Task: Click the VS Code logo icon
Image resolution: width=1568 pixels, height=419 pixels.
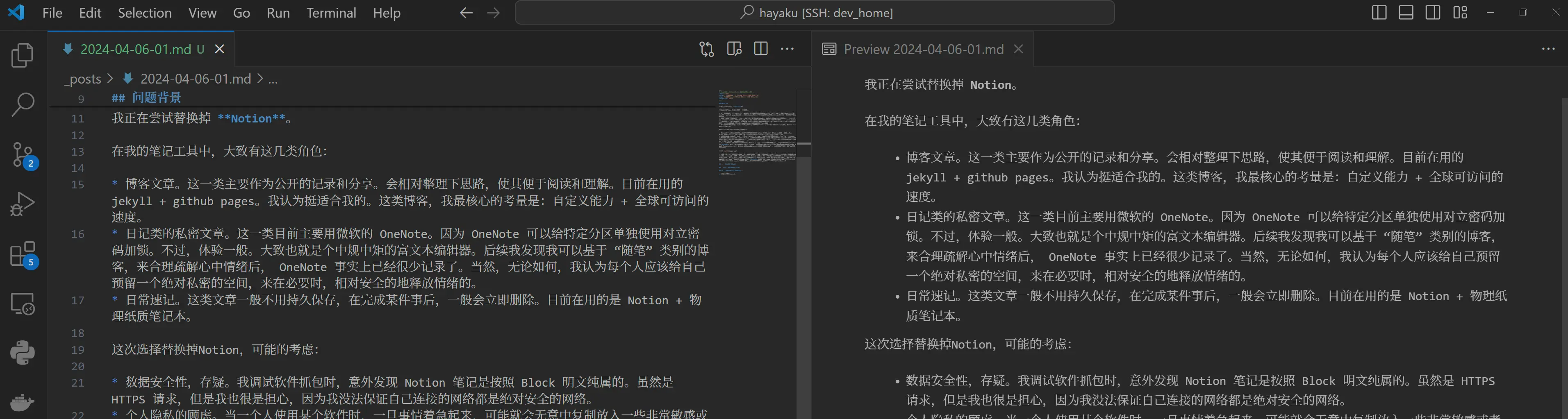Action: tap(16, 12)
